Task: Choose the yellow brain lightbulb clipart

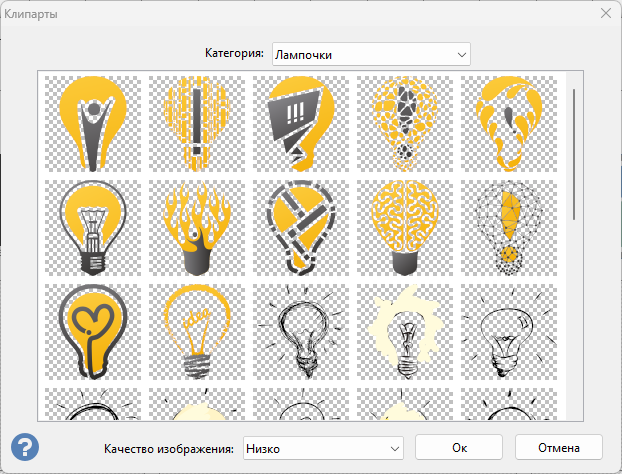Action: click(405, 228)
